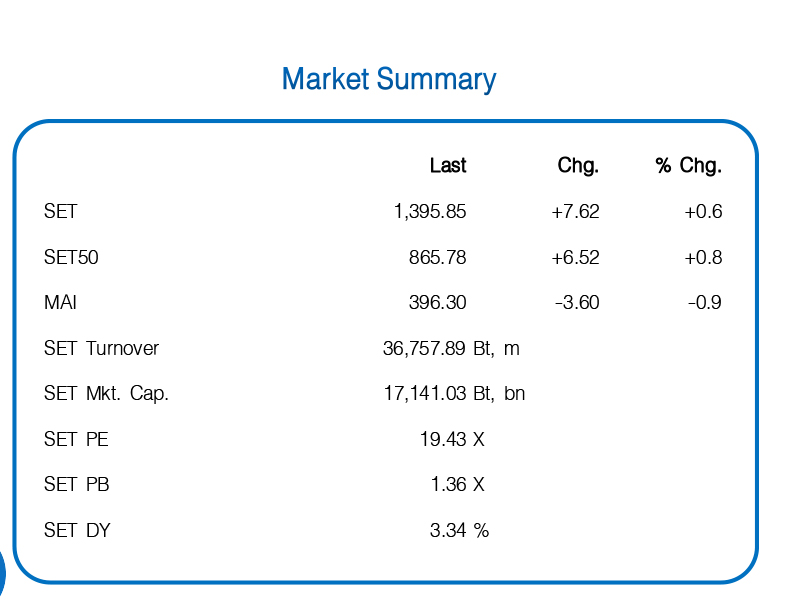Screen dimensions: 792x606
Task: Click the SET50 row label
Action: (71, 257)
